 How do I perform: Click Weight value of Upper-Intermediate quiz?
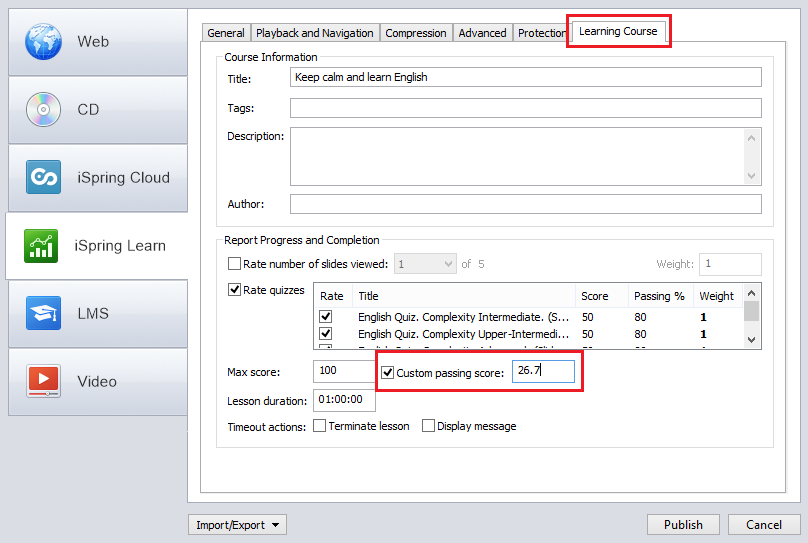(703, 334)
